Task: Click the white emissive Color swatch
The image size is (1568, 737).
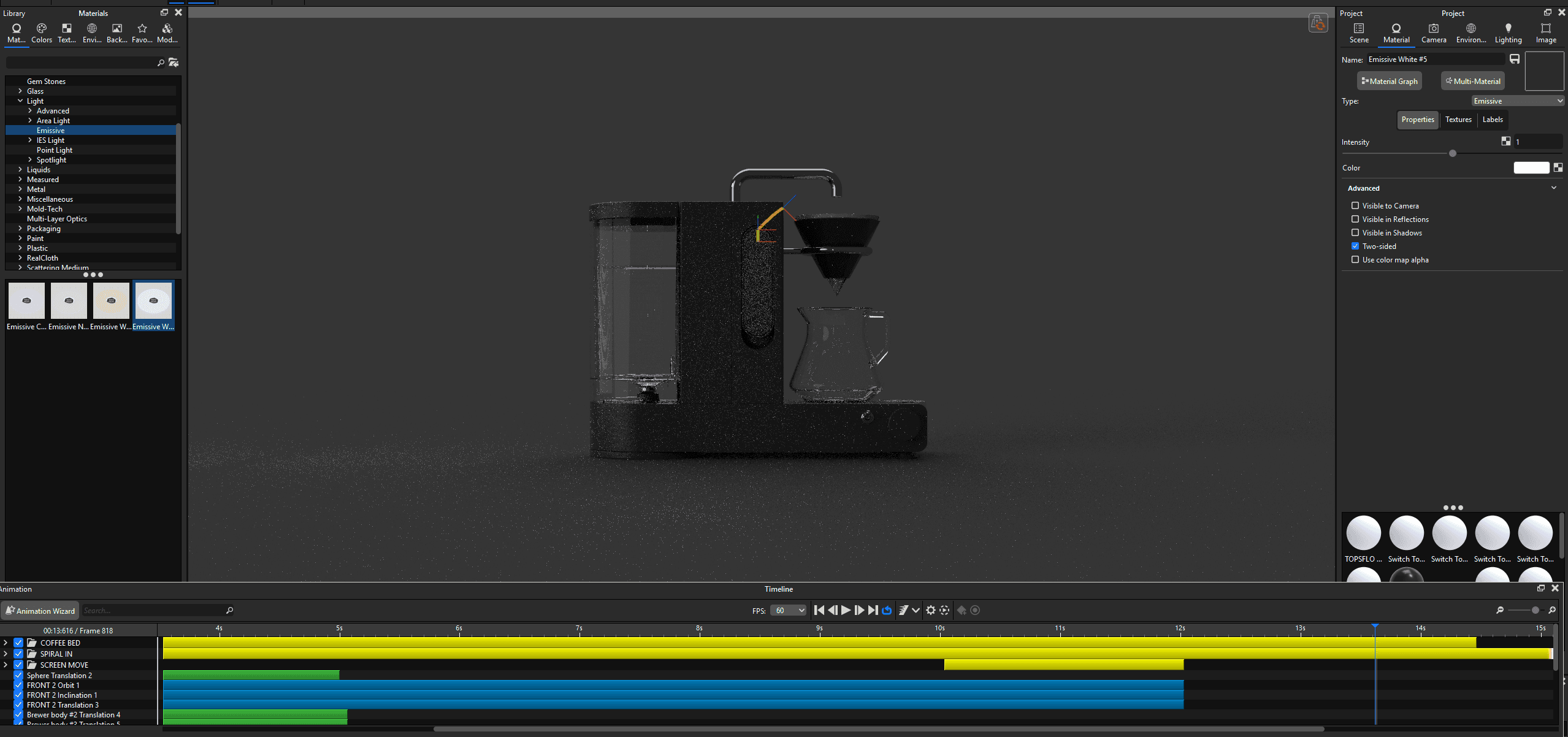Action: point(1531,168)
